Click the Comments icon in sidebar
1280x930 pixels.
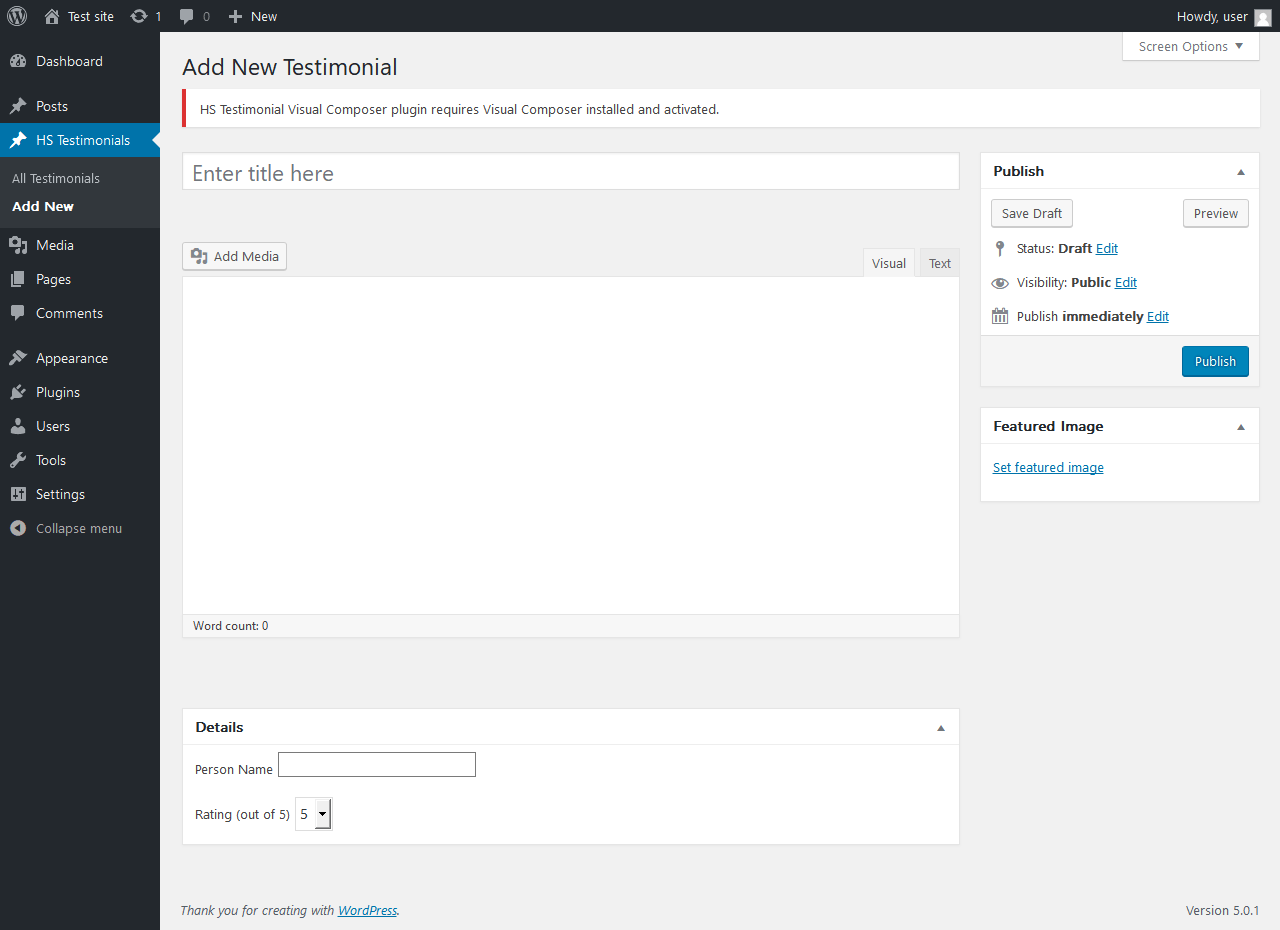pos(18,313)
